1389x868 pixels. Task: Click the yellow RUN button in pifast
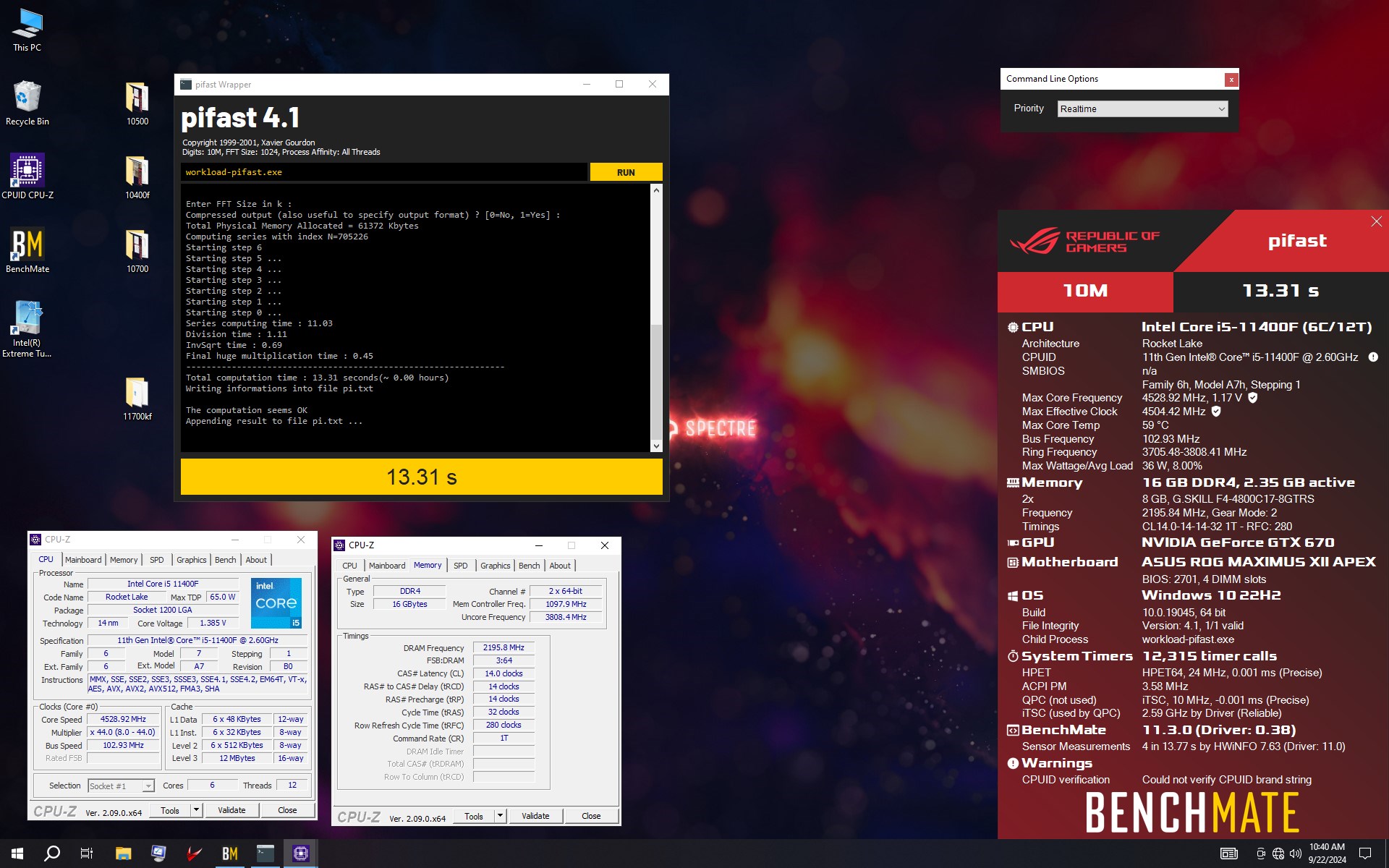coord(626,172)
